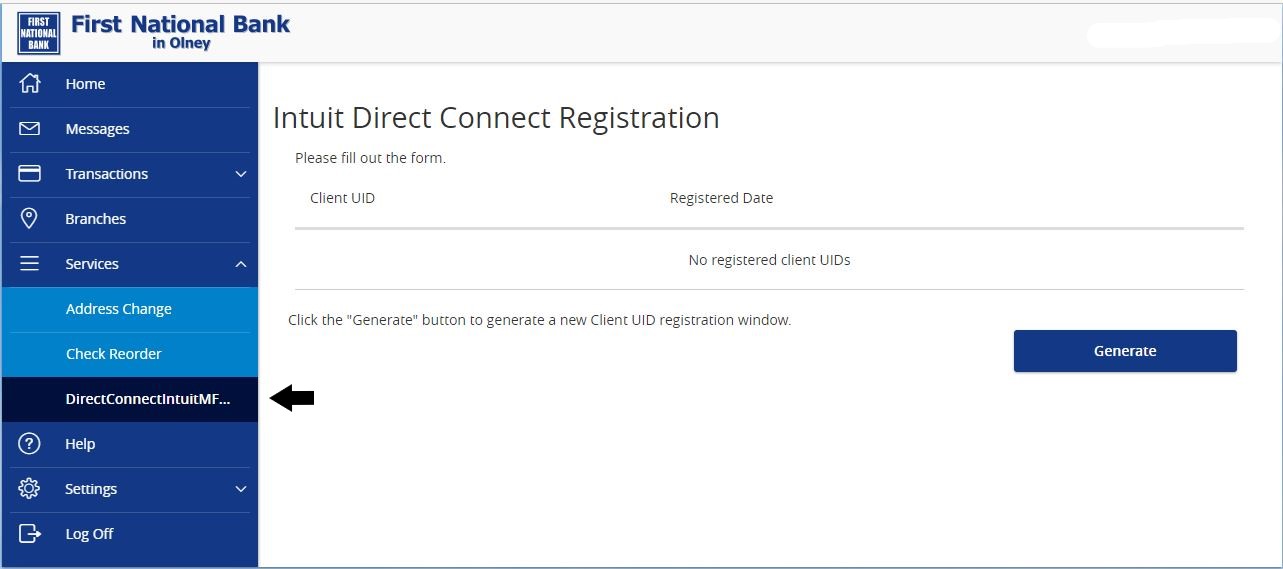
Task: Click the Generate button
Action: (1125, 351)
